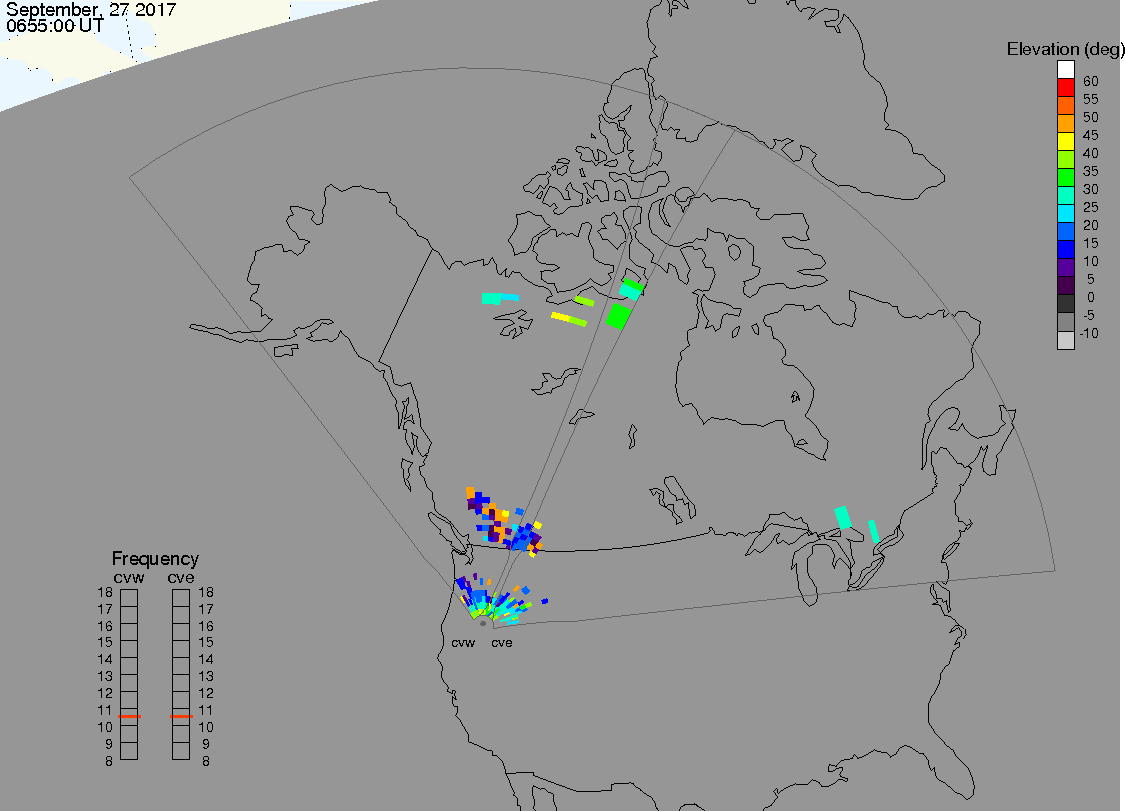
Task: Choose the orange swatch between 50 and 45
Action: [1065, 123]
